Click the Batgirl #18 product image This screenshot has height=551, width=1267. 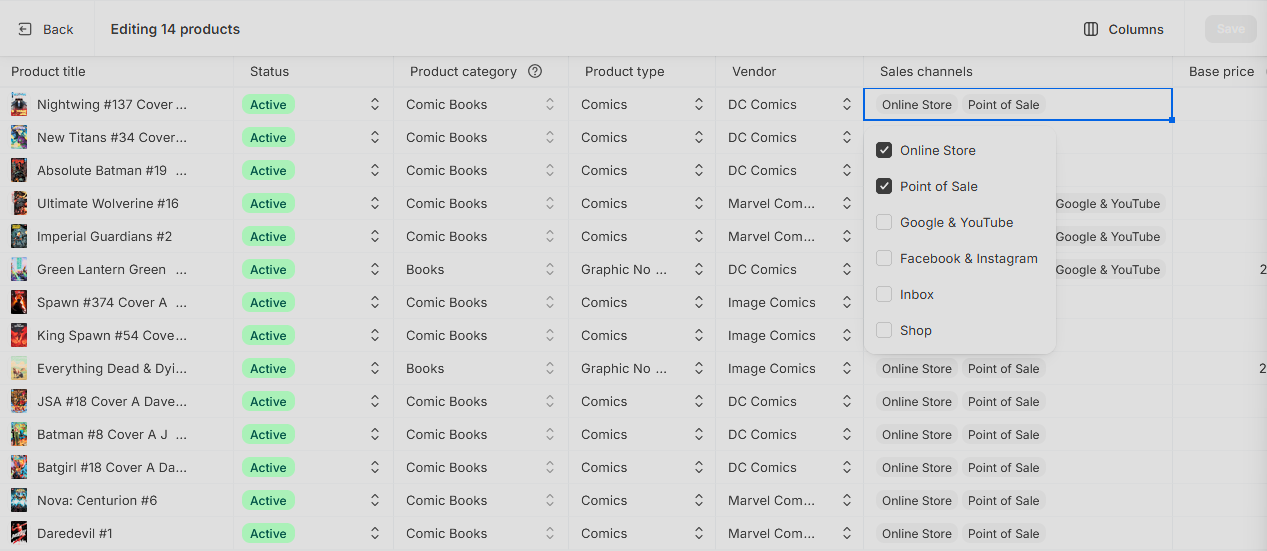pyautogui.click(x=19, y=467)
